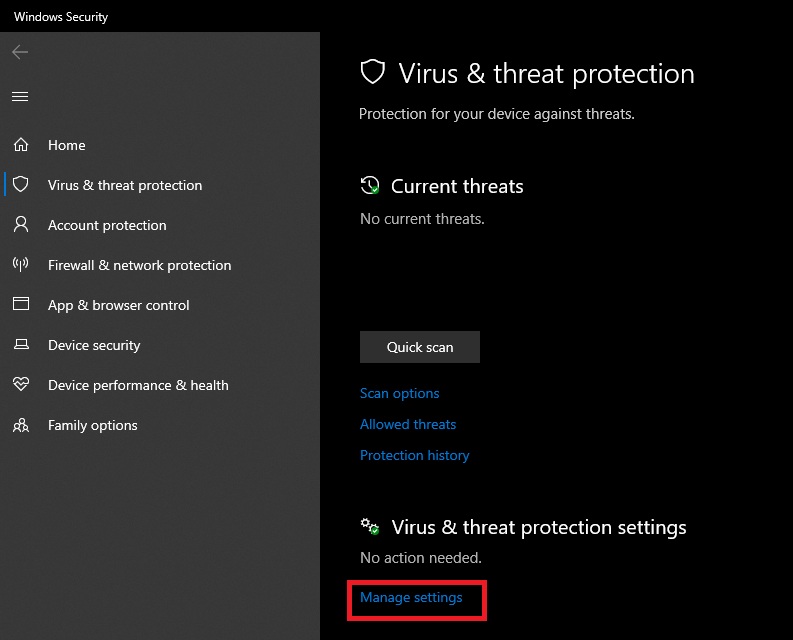
Task: Click Manage settings link
Action: tap(411, 597)
